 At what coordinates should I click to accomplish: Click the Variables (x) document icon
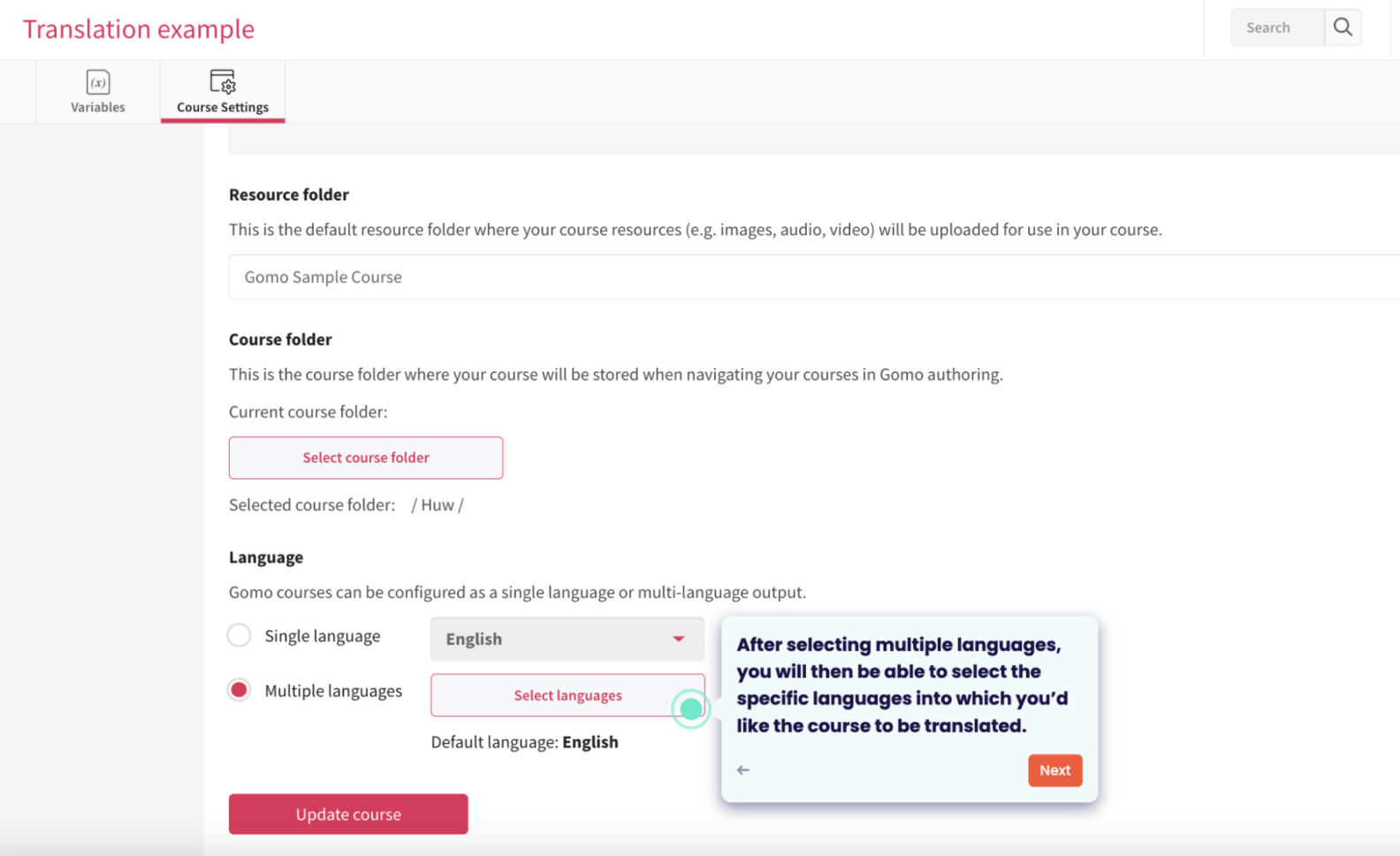click(97, 81)
